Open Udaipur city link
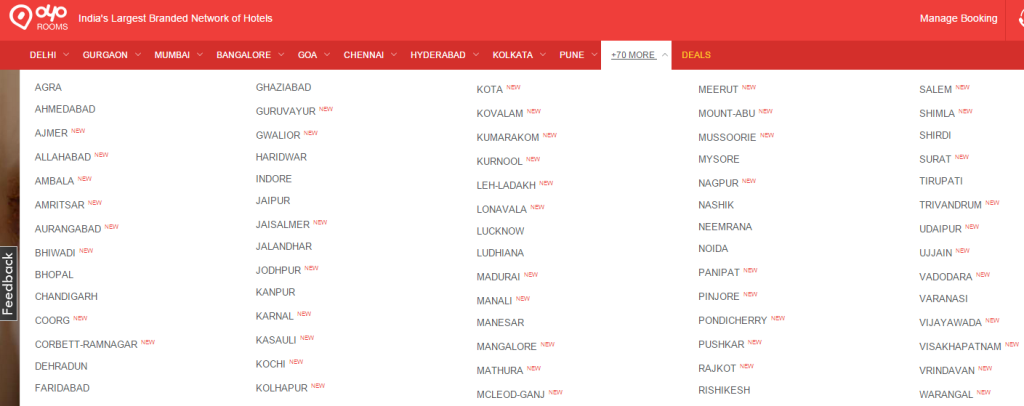This screenshot has width=1024, height=406. pyautogui.click(x=940, y=229)
